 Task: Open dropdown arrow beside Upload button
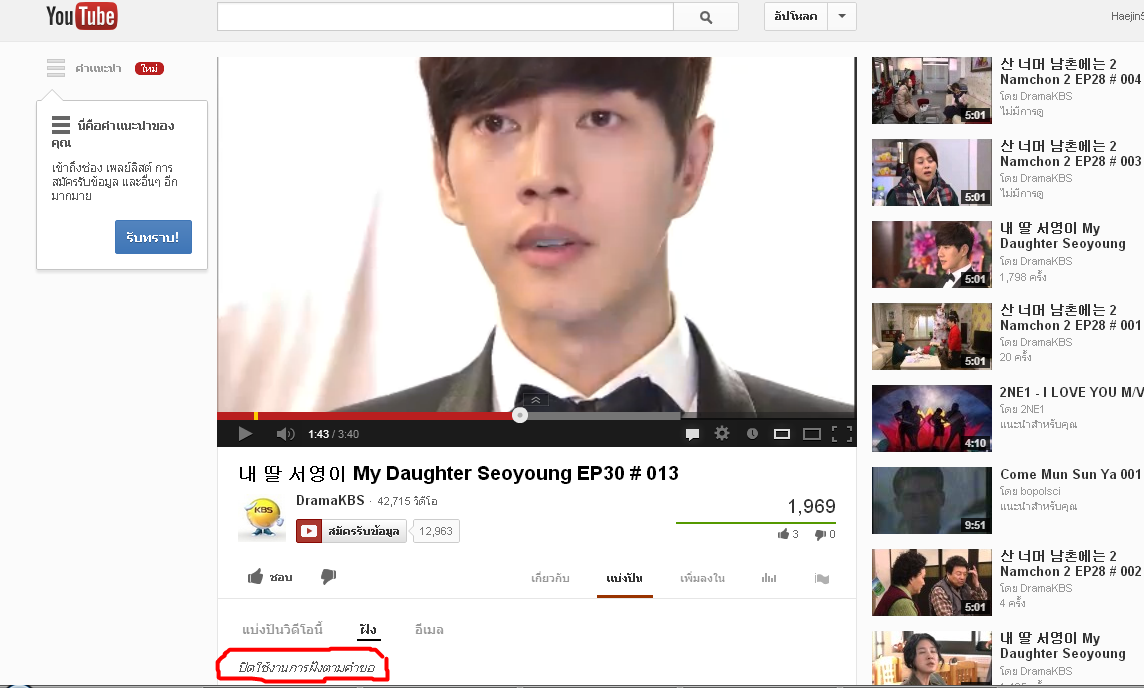coord(842,16)
